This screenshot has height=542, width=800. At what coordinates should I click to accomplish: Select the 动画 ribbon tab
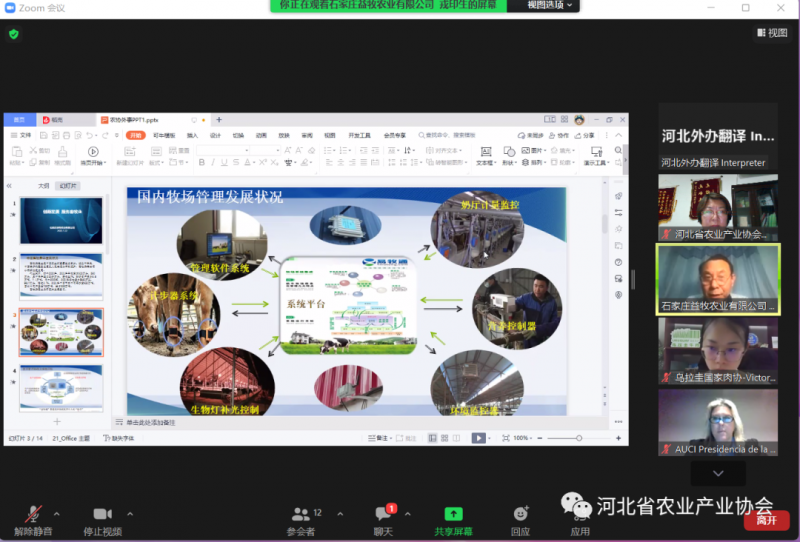[x=261, y=135]
